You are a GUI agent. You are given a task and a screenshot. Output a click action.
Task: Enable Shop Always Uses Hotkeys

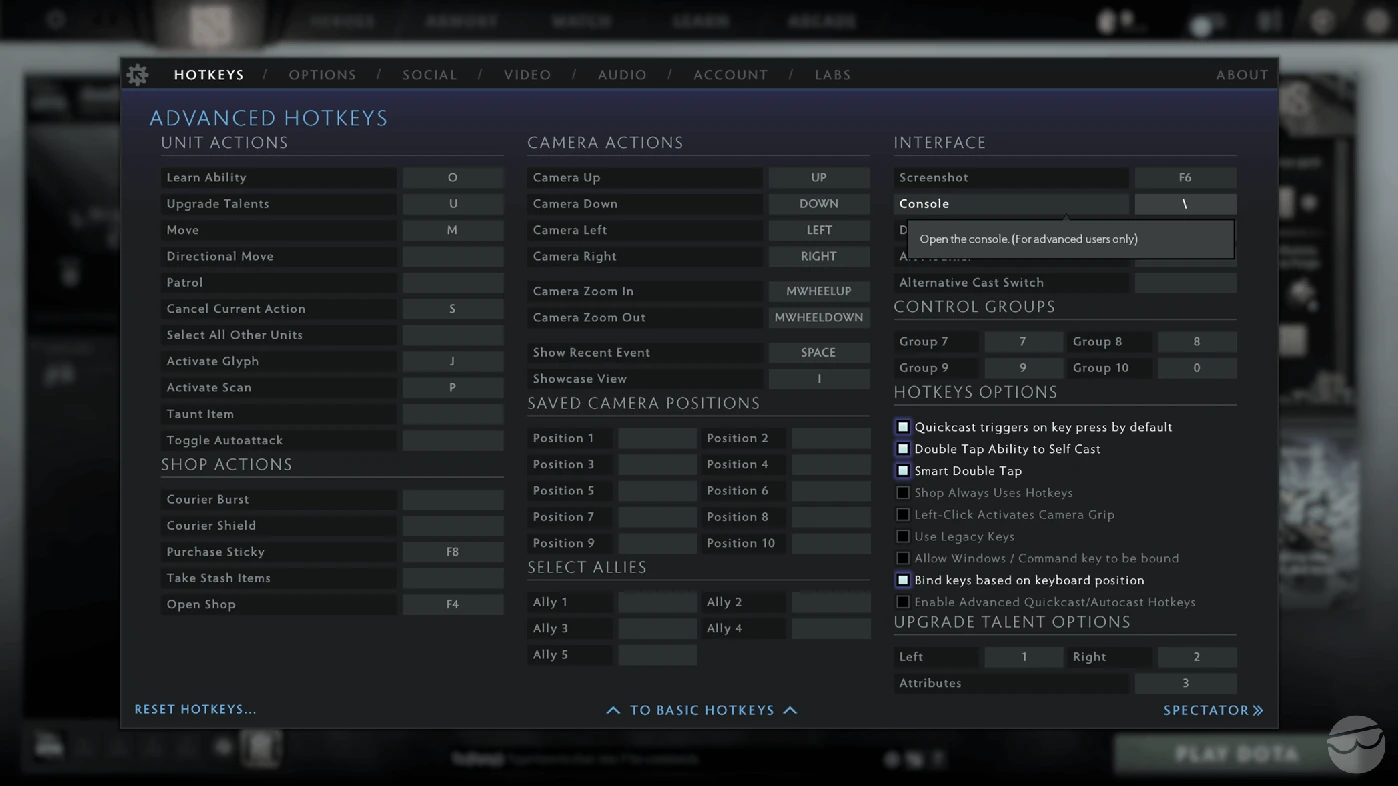(x=903, y=493)
